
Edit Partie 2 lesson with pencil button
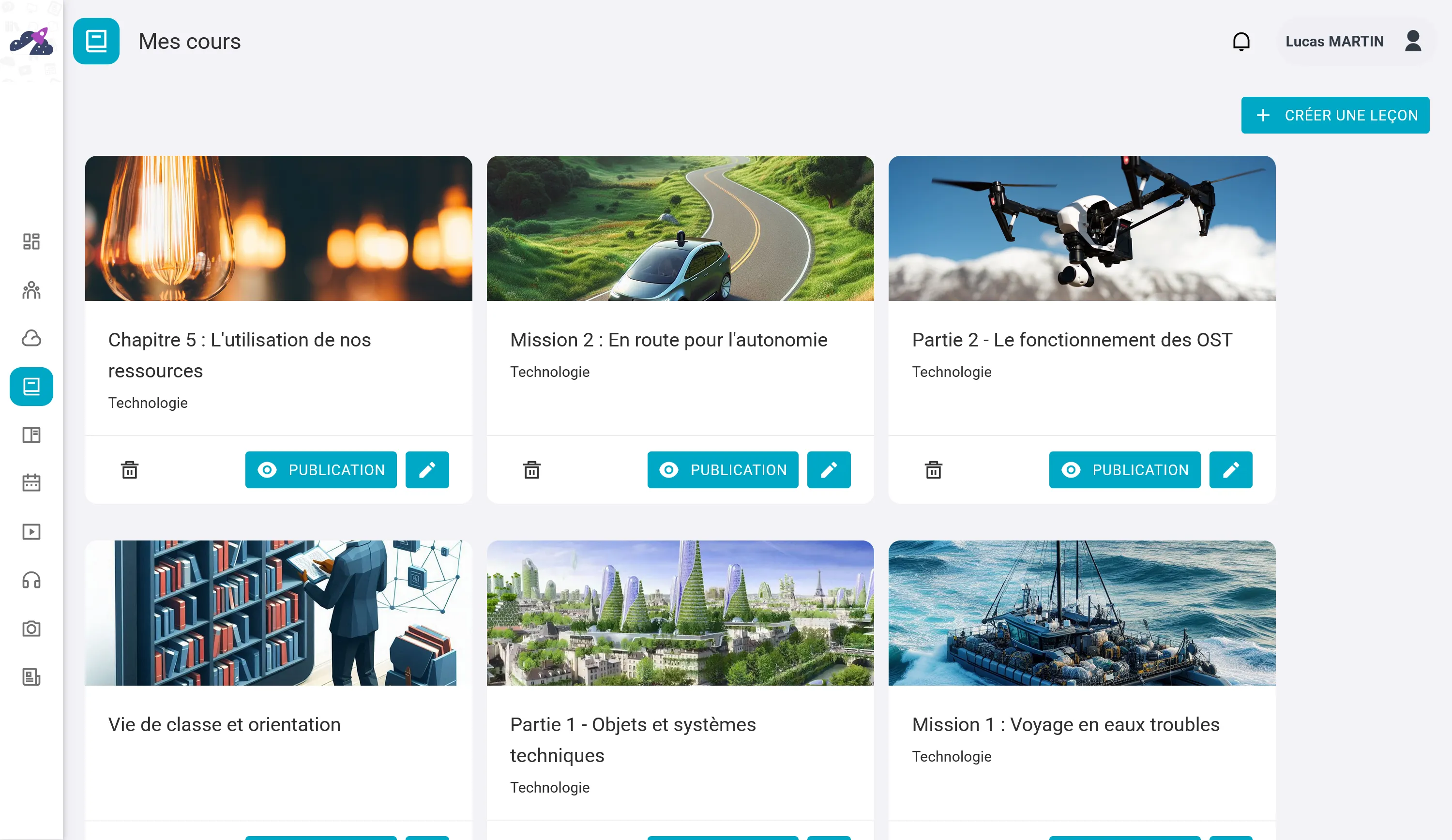(1230, 470)
